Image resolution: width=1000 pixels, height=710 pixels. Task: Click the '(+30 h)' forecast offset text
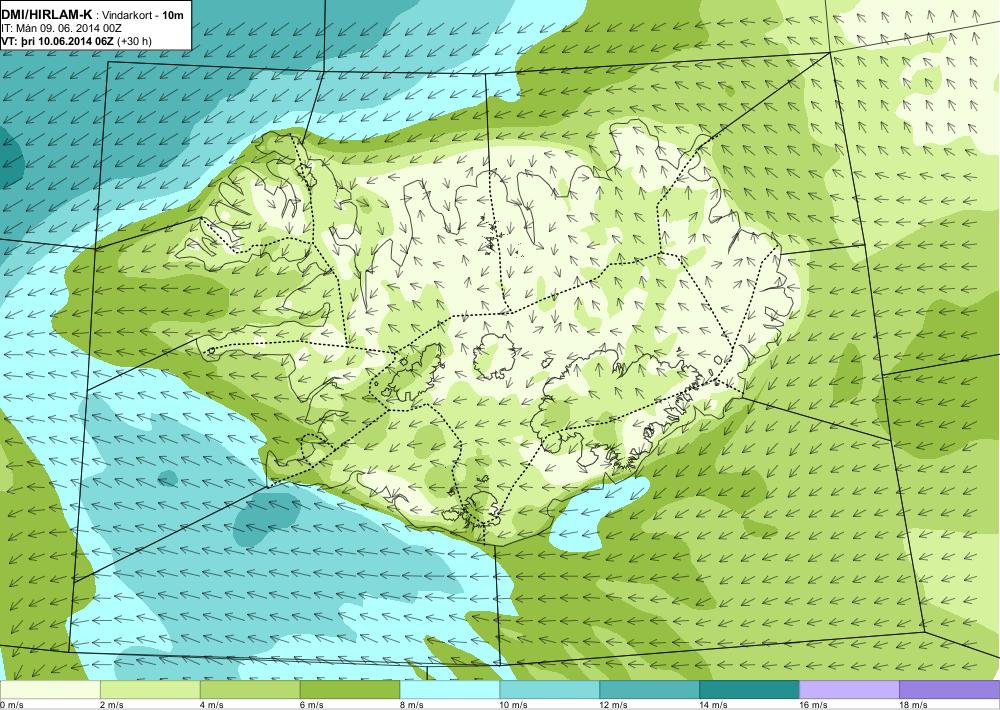click(136, 41)
